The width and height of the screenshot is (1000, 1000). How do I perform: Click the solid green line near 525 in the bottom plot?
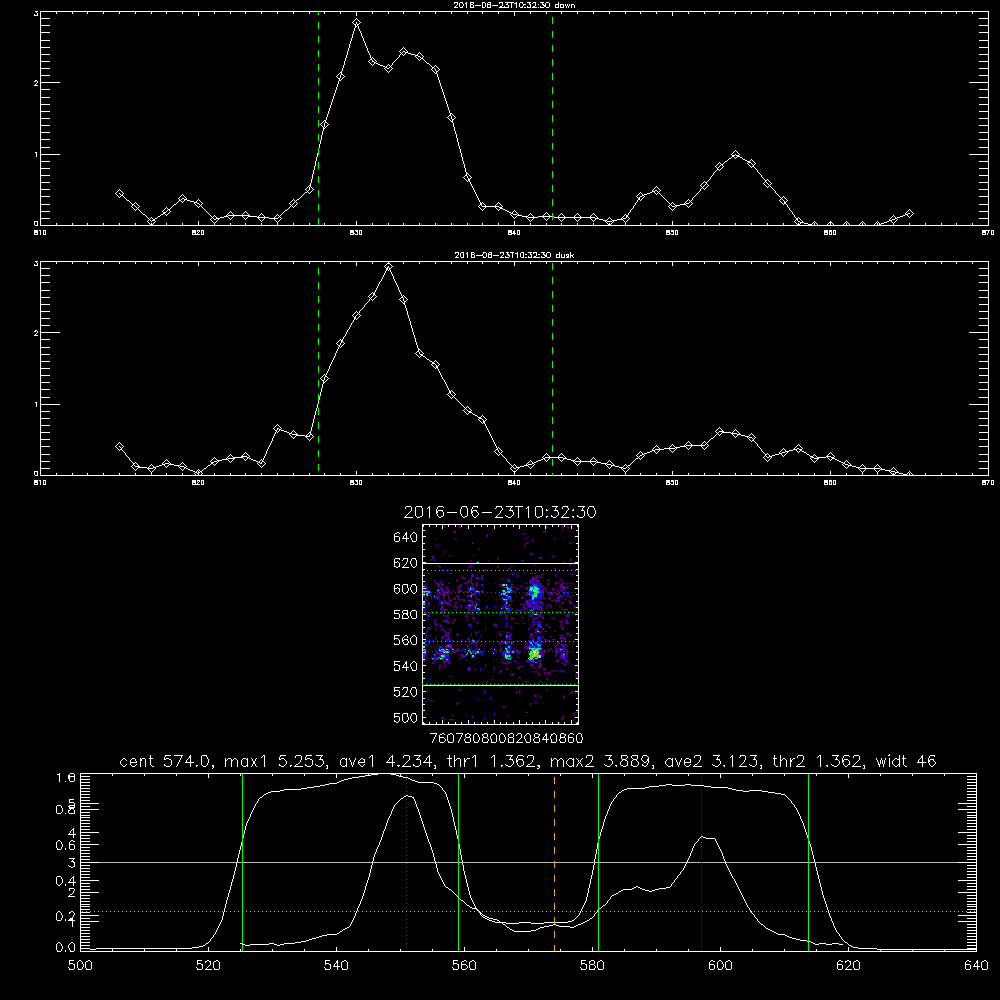point(242,862)
